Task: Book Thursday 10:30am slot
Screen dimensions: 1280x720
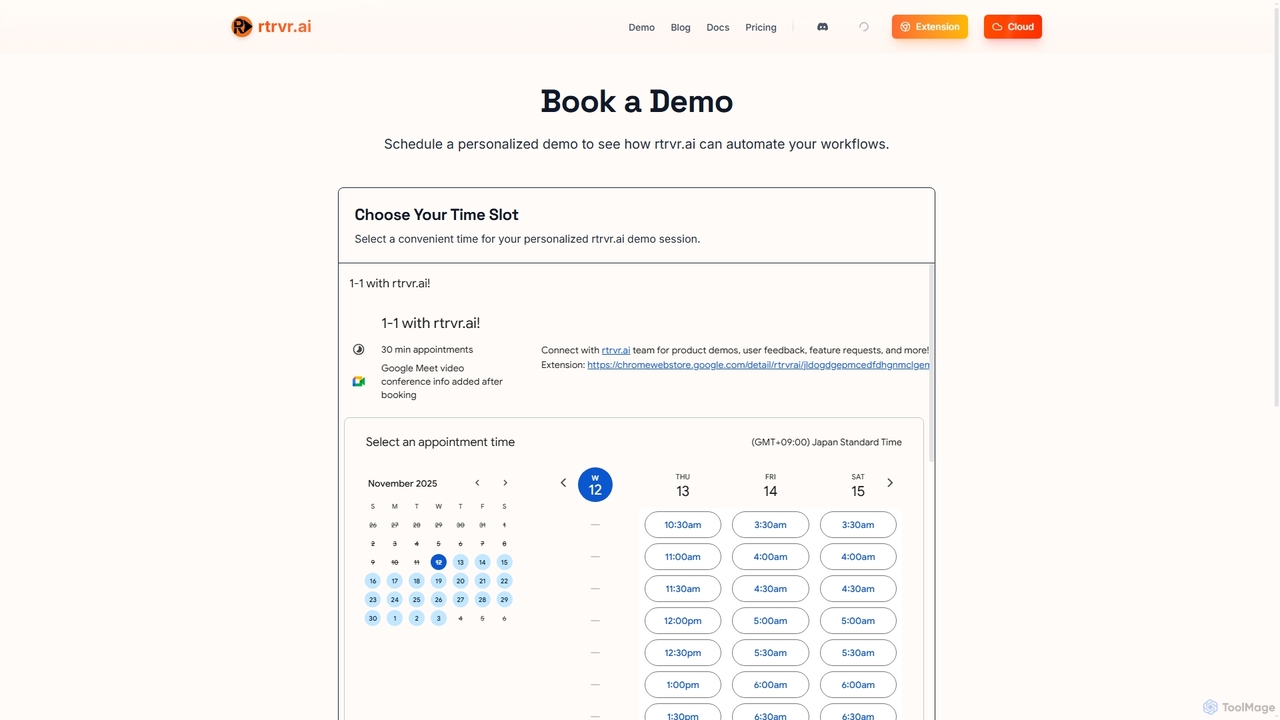Action: [x=683, y=525]
